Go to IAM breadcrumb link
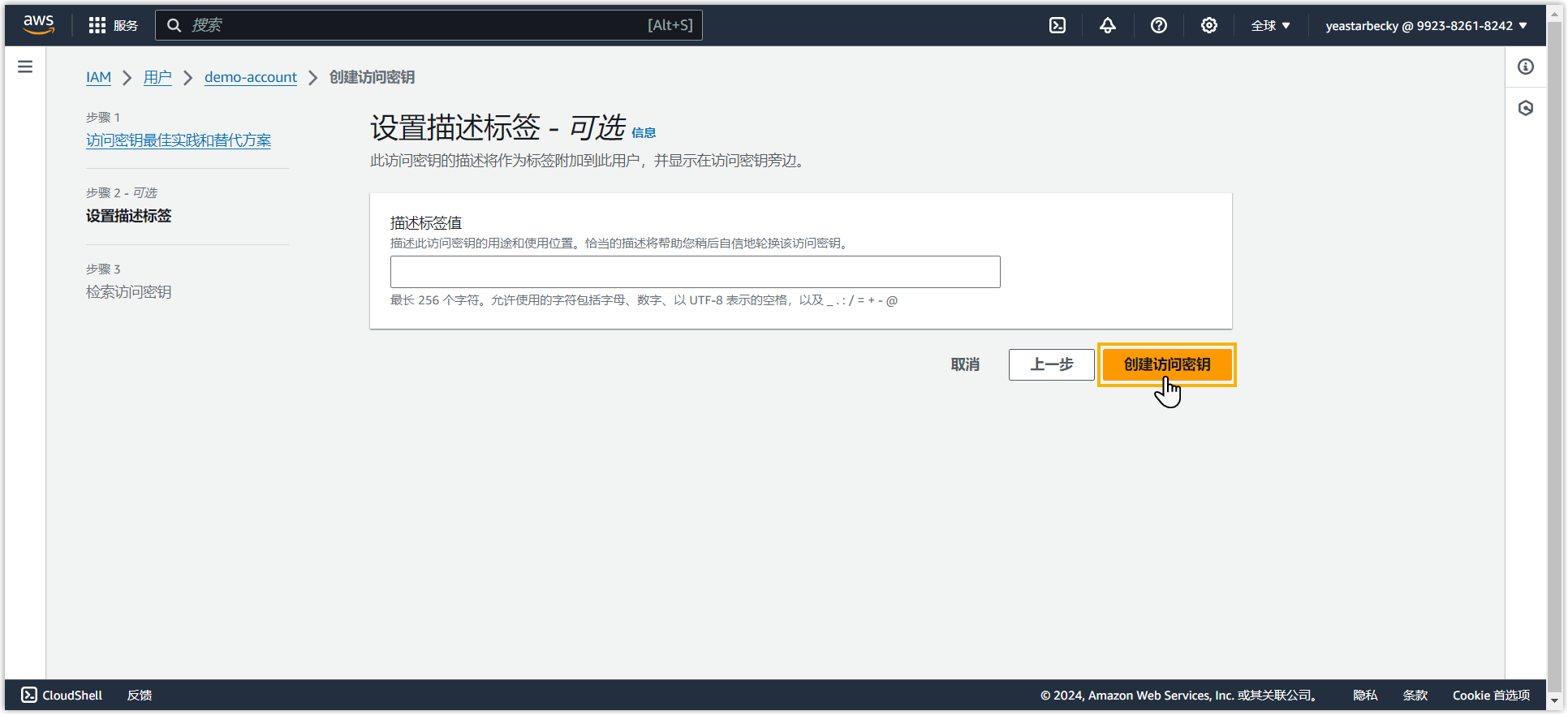The image size is (1568, 715). tap(98, 77)
